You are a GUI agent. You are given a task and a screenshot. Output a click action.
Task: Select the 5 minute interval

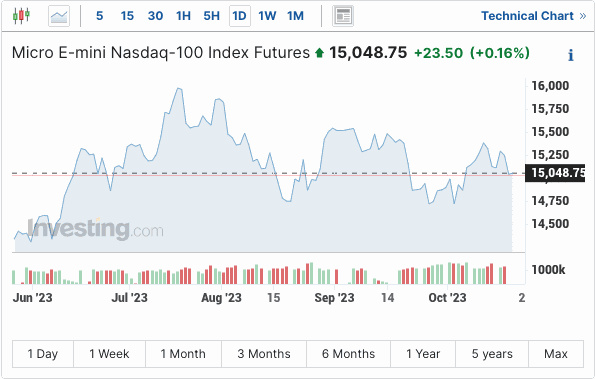(99, 16)
